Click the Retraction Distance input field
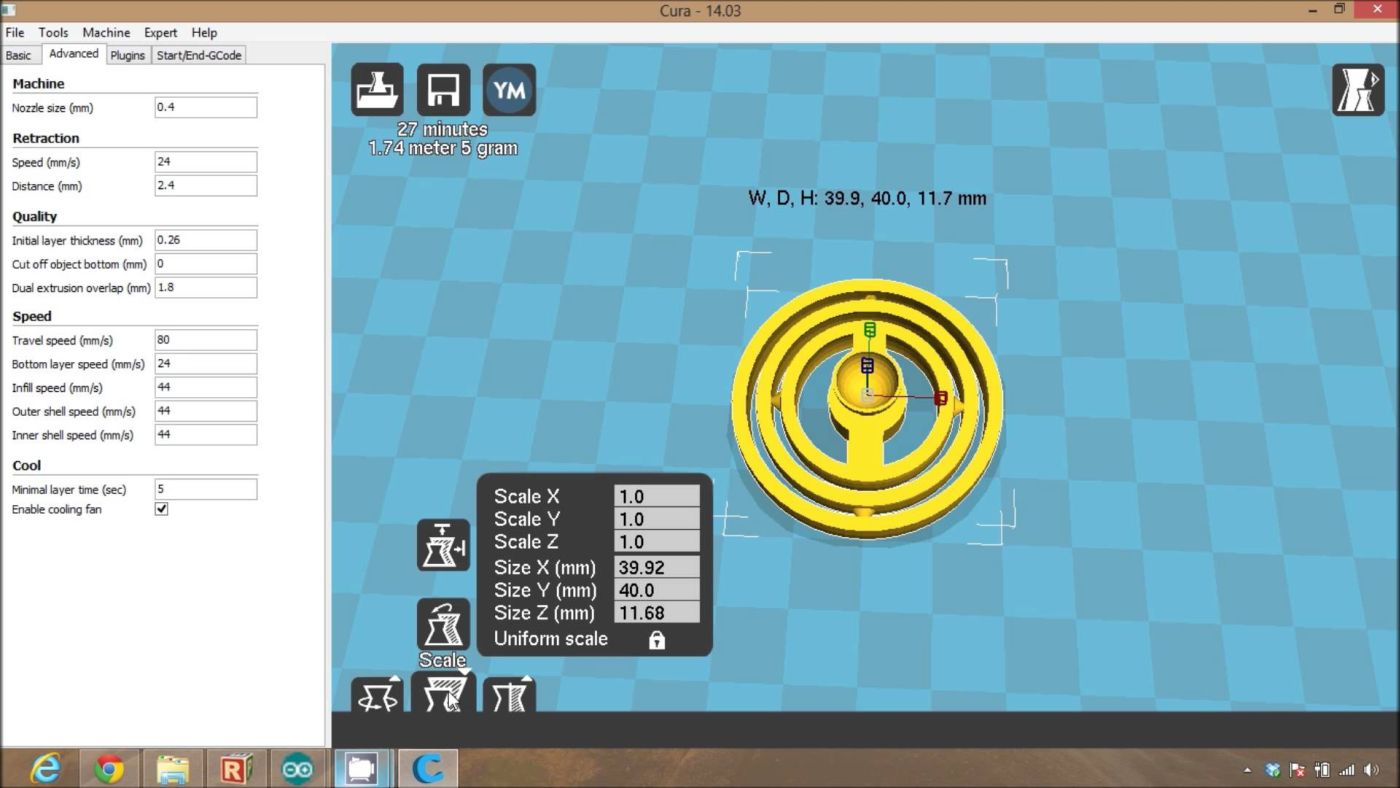1400x788 pixels. [x=205, y=185]
